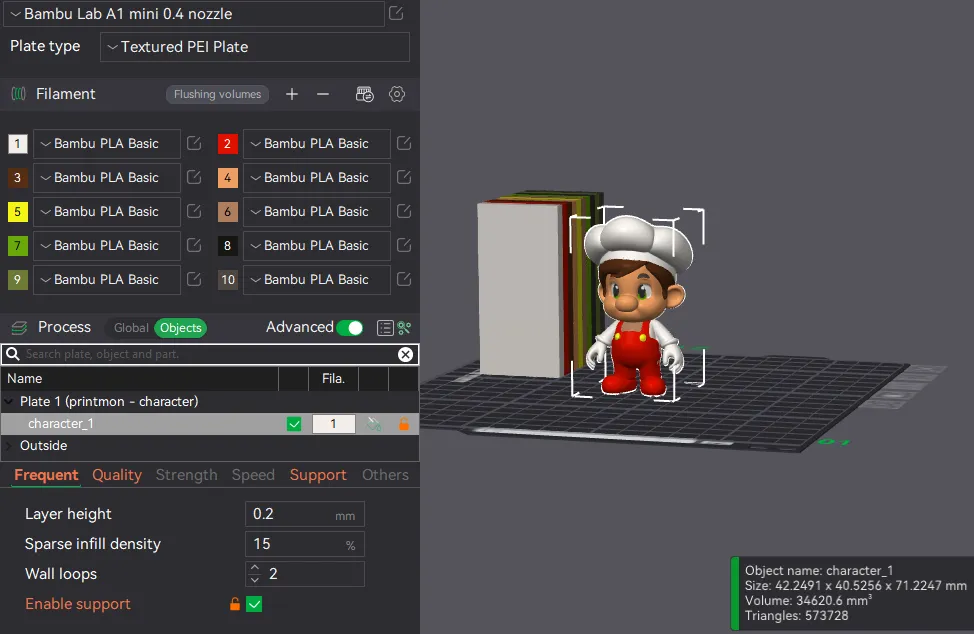This screenshot has height=634, width=974.
Task: Edit filament 4 preset
Action: (404, 178)
